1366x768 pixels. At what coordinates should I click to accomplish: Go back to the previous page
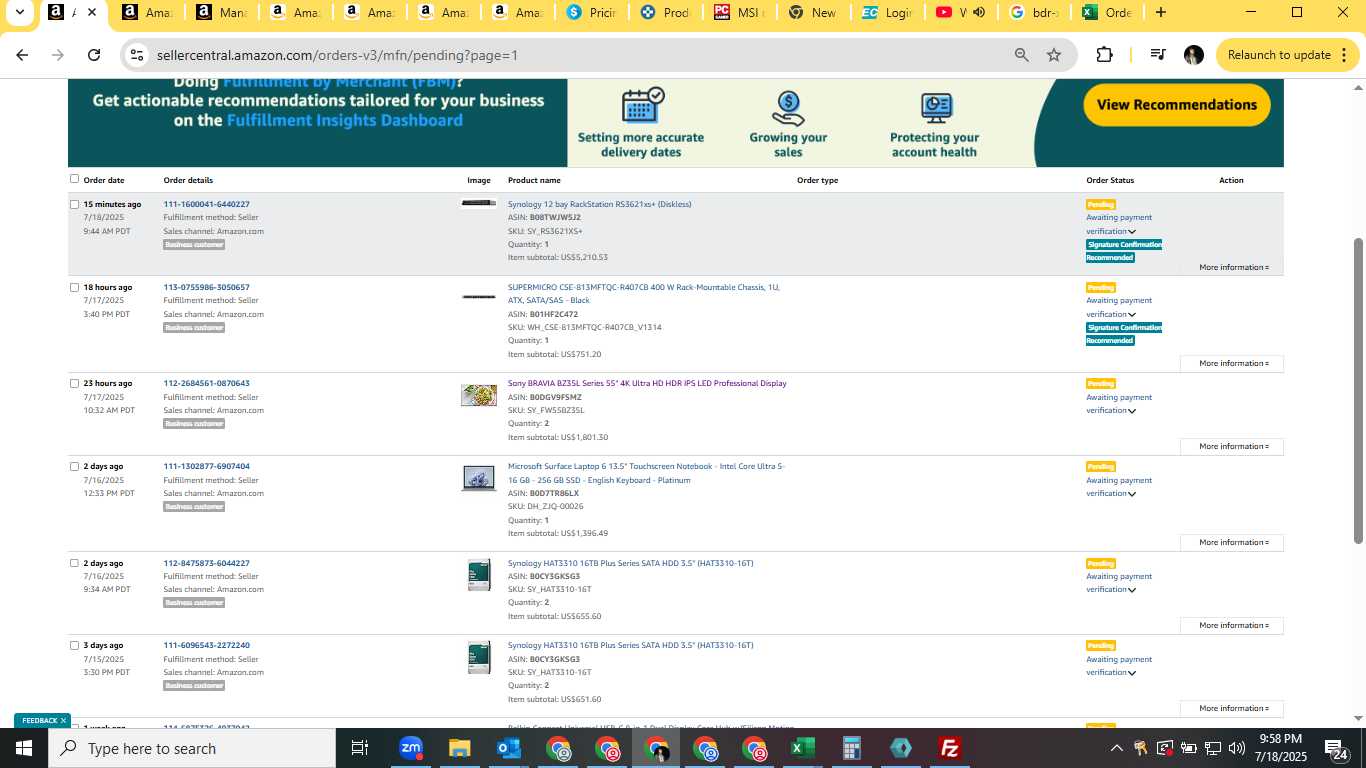click(x=22, y=55)
